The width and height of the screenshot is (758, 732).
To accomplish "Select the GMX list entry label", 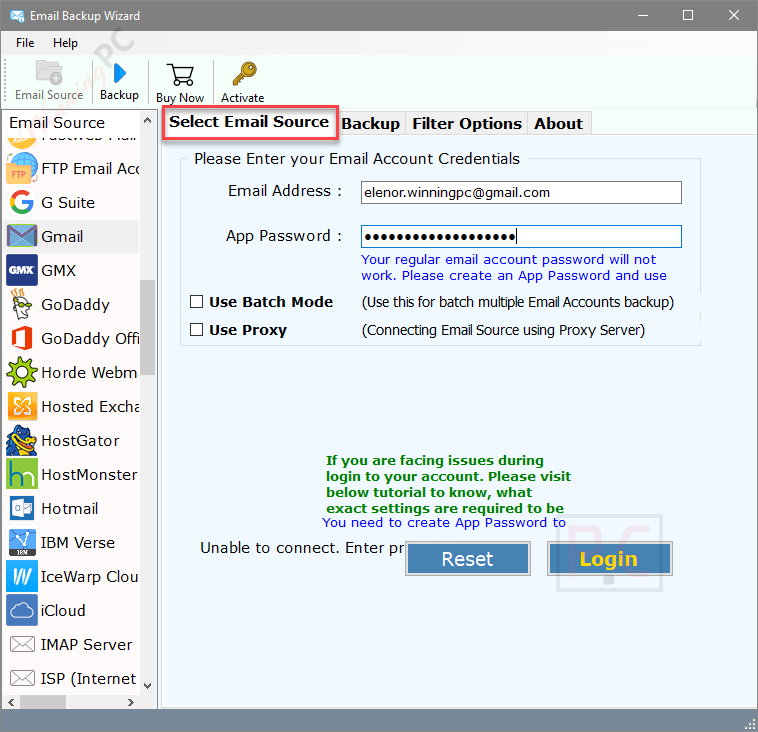I will tap(58, 270).
